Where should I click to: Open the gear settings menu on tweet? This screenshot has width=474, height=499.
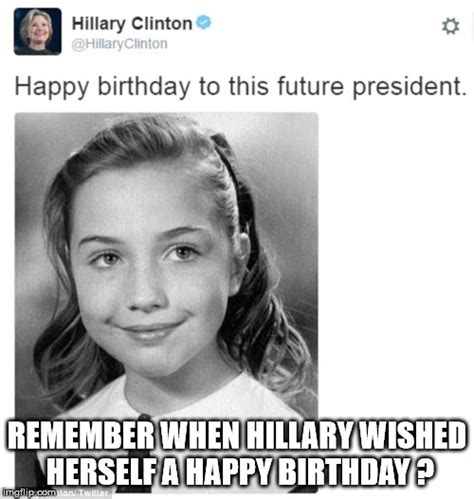(450, 26)
